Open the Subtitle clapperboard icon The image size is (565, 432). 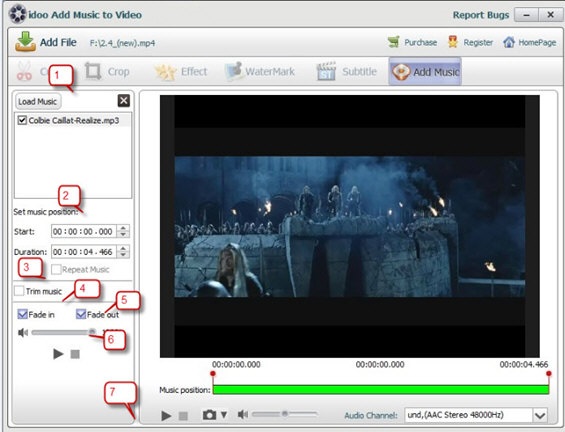326,71
